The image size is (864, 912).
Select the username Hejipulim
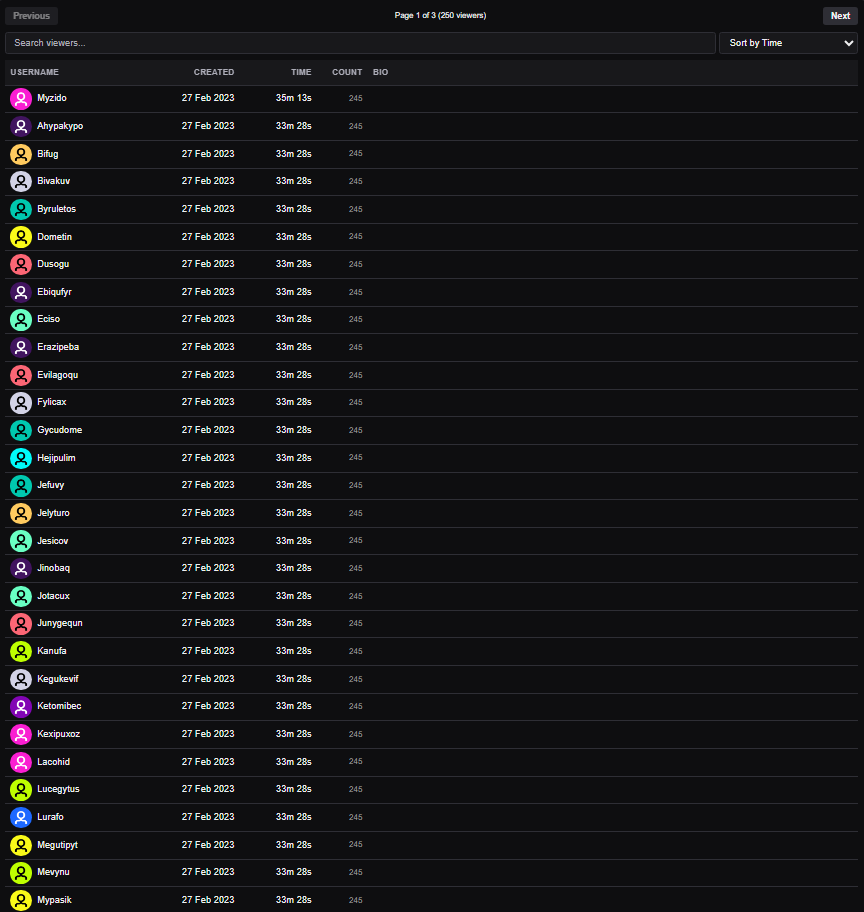(56, 458)
